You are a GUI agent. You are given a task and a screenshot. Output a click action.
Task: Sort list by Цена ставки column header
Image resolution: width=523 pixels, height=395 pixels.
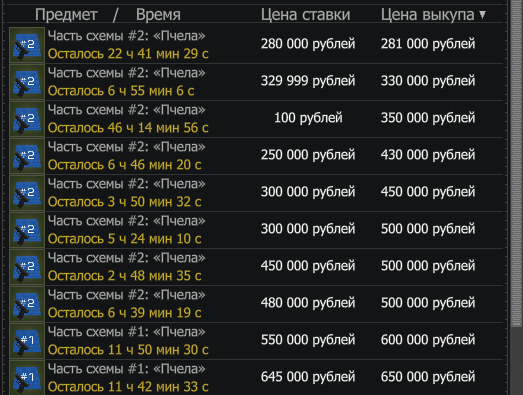pos(305,15)
